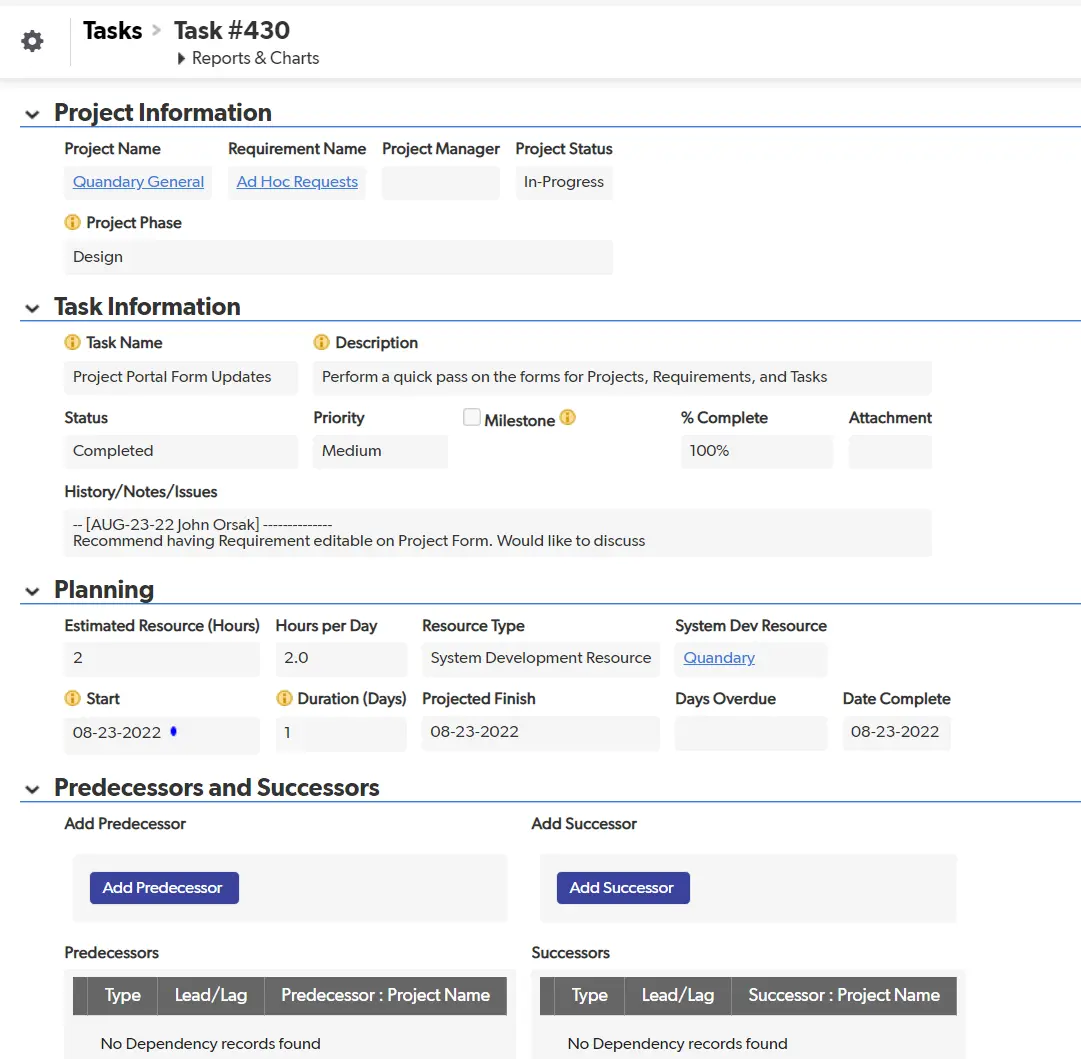The height and width of the screenshot is (1059, 1081).
Task: Click the Add Predecessor button
Action: click(x=163, y=887)
